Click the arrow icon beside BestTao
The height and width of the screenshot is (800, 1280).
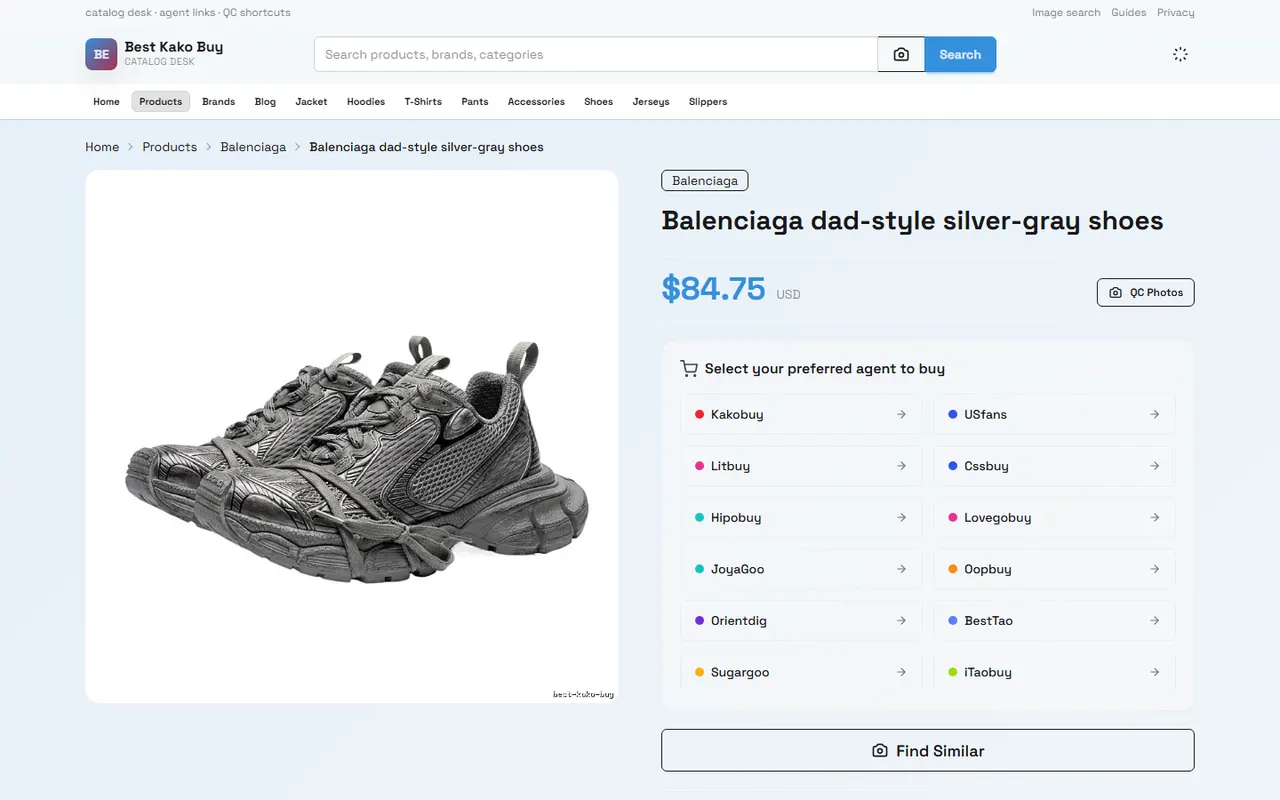(1154, 621)
